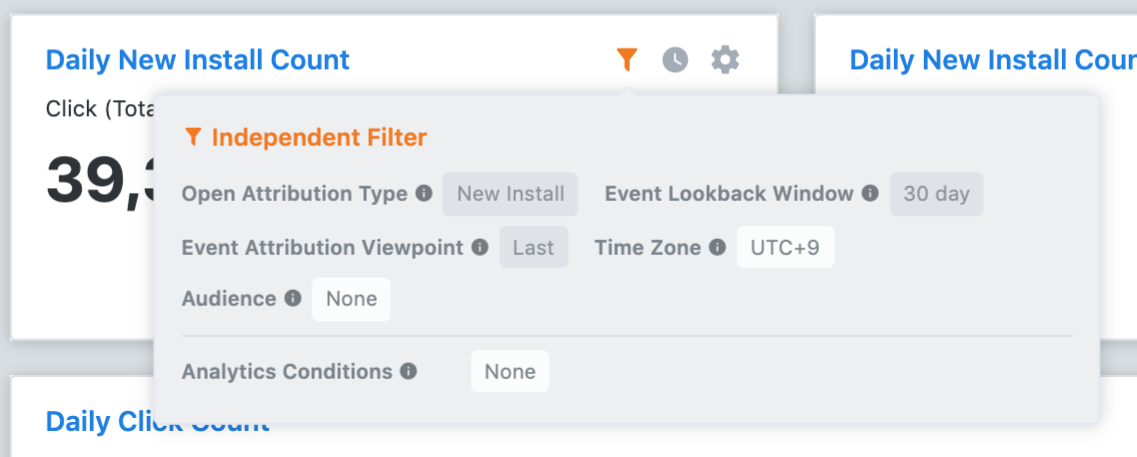Click the Independent Filter heading
1137x457 pixels.
tap(319, 137)
